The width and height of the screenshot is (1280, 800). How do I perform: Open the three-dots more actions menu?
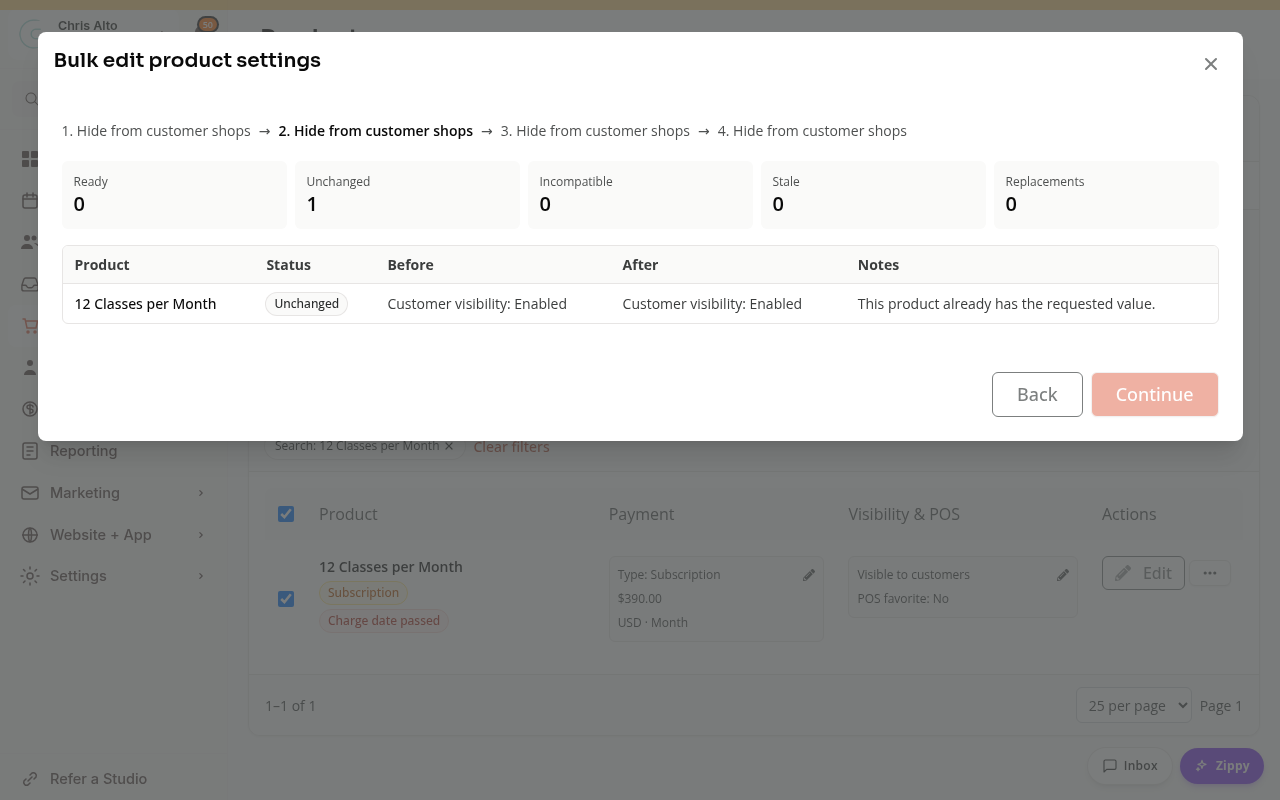tap(1210, 573)
